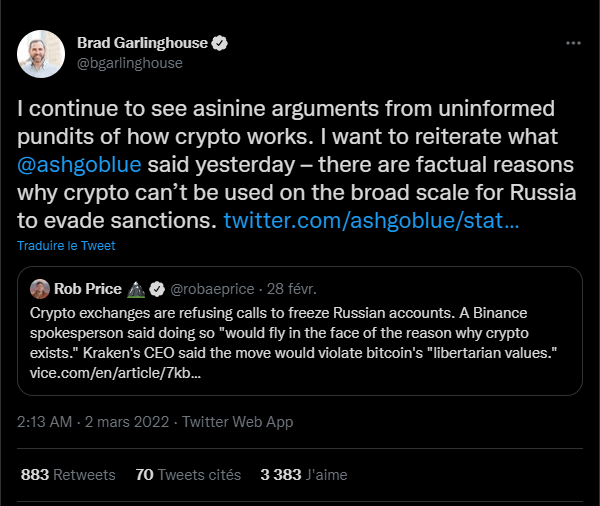This screenshot has height=506, width=600.
Task: View the 3 383 J'aime likes
Action: 303,475
